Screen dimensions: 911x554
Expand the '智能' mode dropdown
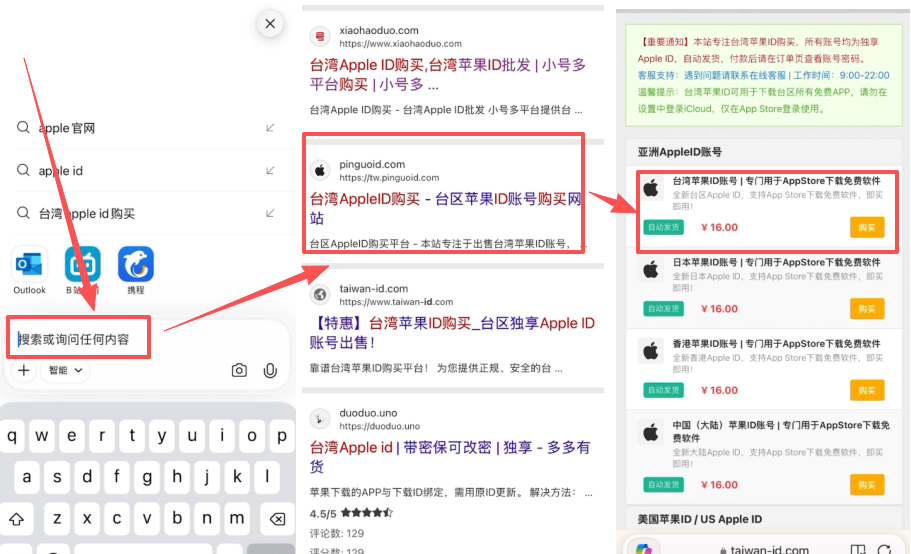click(65, 370)
